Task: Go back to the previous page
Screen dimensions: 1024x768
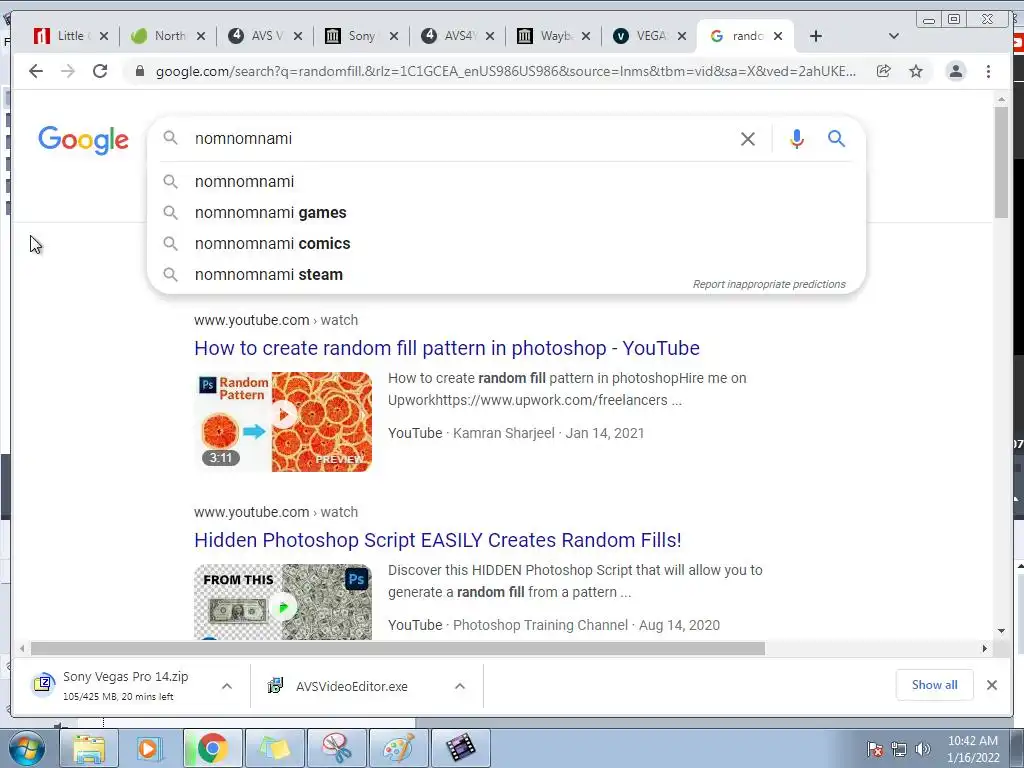Action: [36, 71]
